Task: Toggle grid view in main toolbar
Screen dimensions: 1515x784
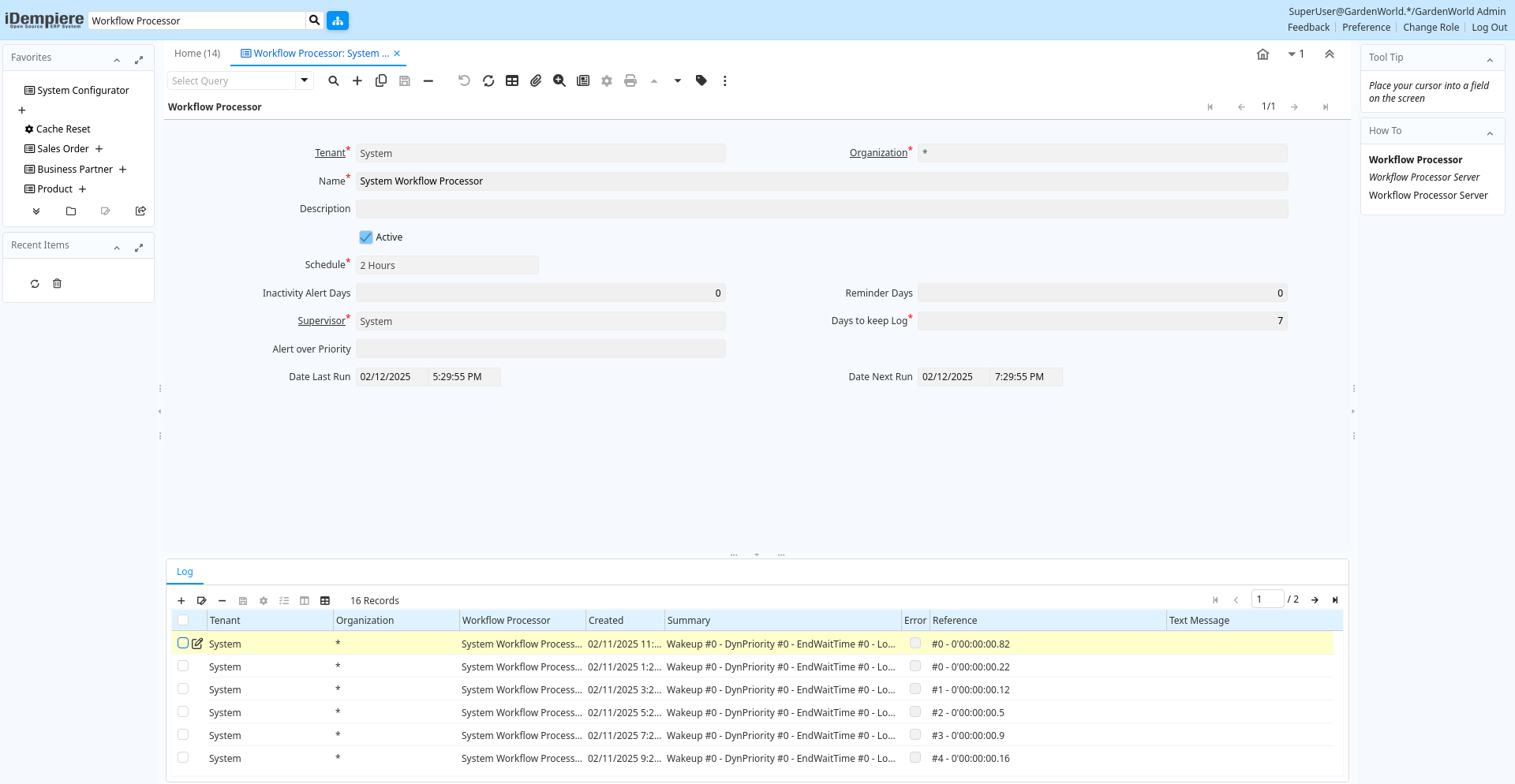Action: click(512, 80)
